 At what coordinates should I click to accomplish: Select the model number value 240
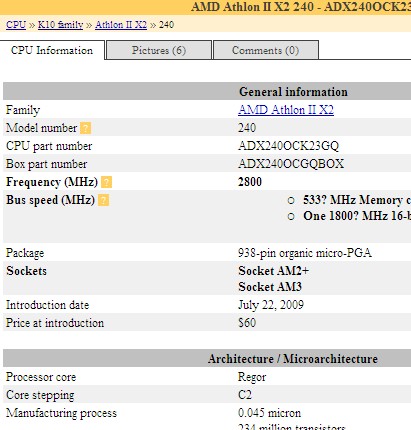(x=247, y=128)
